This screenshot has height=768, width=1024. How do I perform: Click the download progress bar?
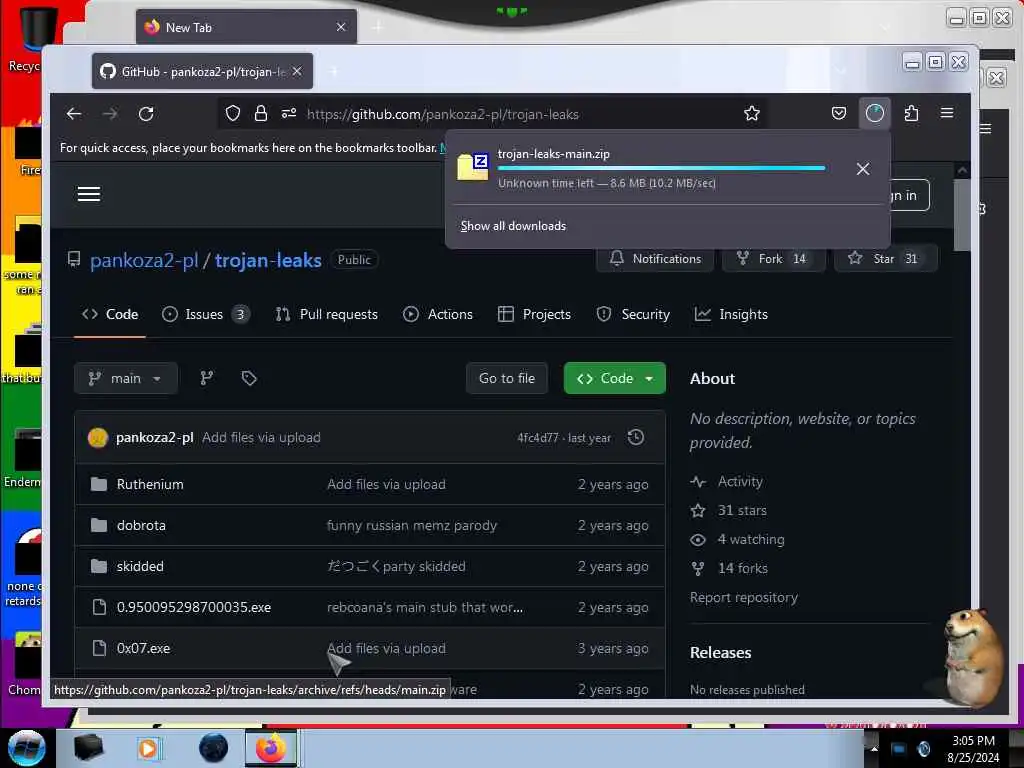tap(661, 168)
